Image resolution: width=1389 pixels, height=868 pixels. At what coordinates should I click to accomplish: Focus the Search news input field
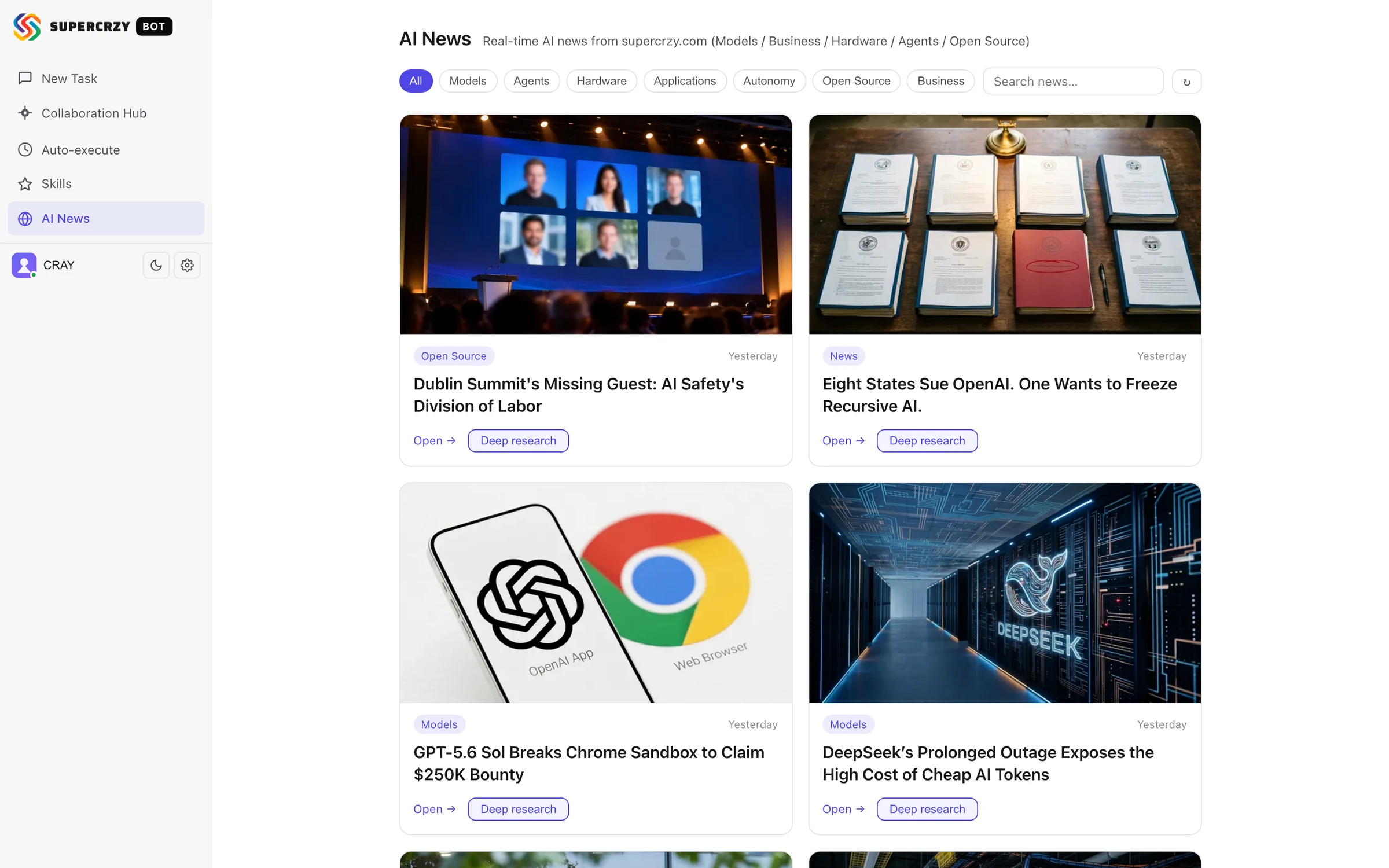pos(1073,81)
